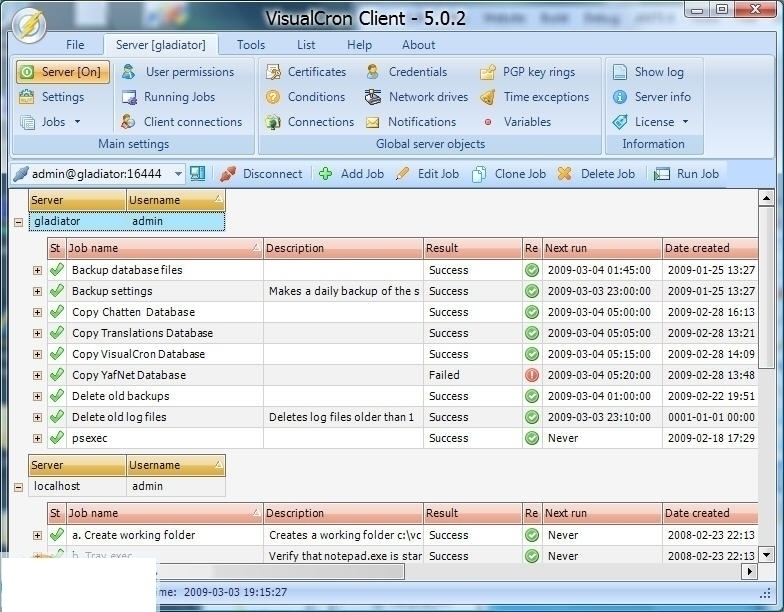Click the horizontal scrollbar thumb
Image resolution: width=784 pixels, height=612 pixels.
coord(280,571)
